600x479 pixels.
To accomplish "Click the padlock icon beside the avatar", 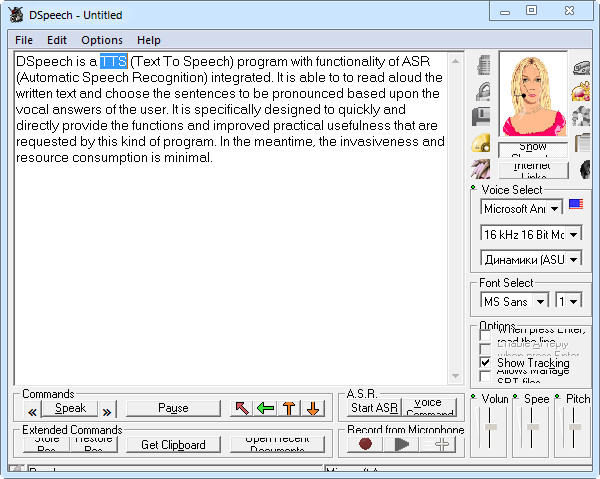I will [x=483, y=92].
